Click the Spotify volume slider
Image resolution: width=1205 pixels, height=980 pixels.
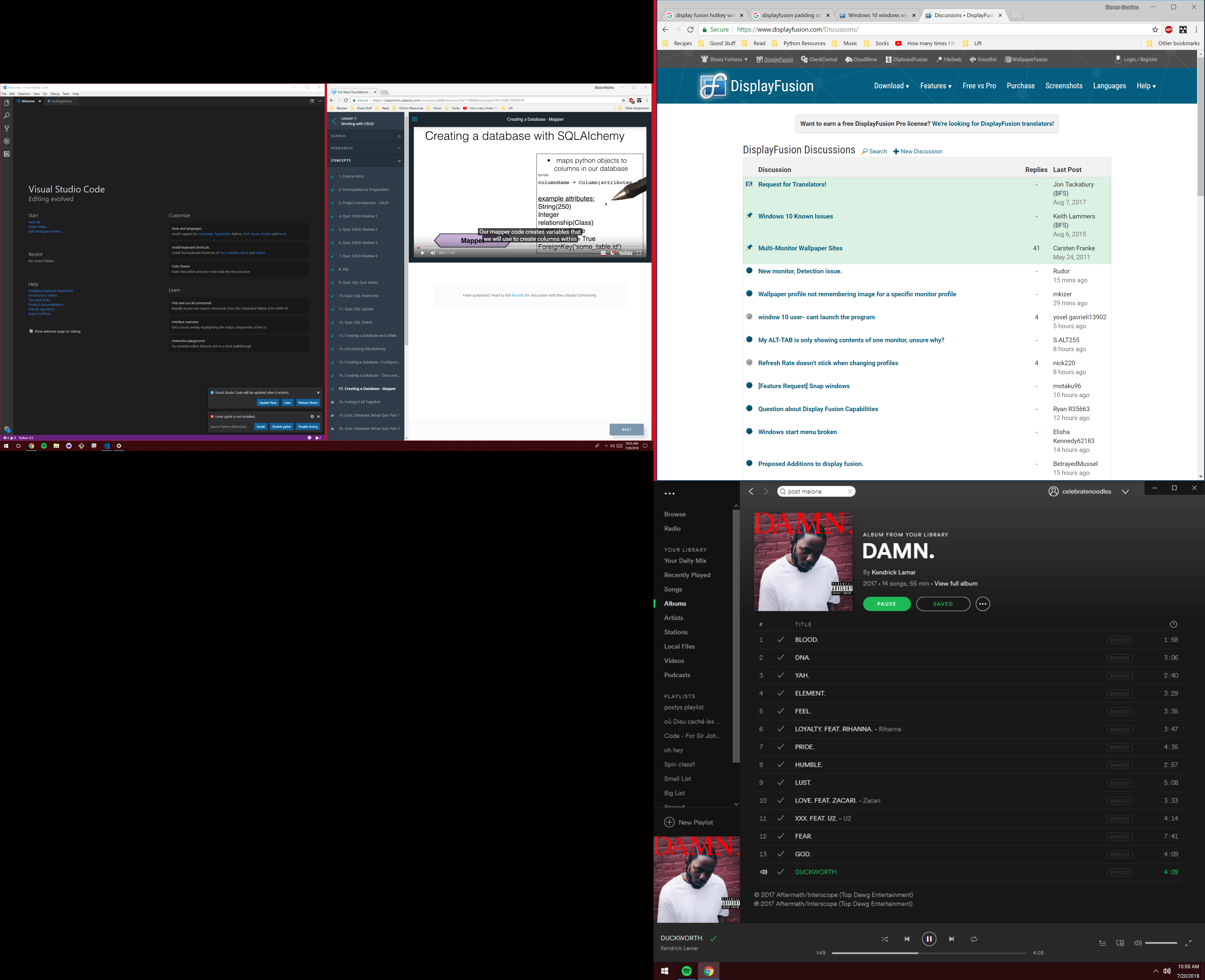coord(1160,943)
